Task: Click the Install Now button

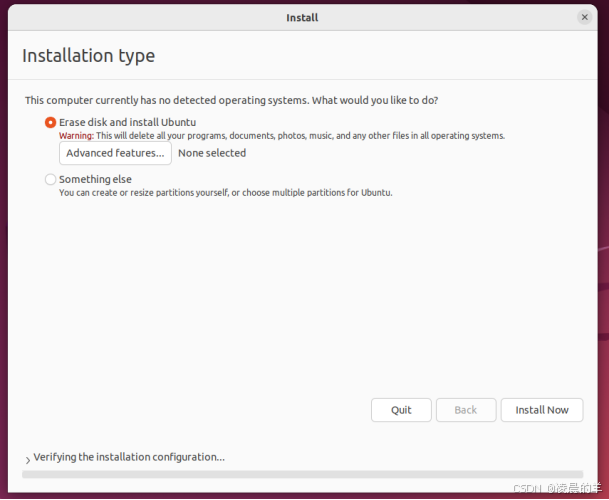Action: (542, 410)
